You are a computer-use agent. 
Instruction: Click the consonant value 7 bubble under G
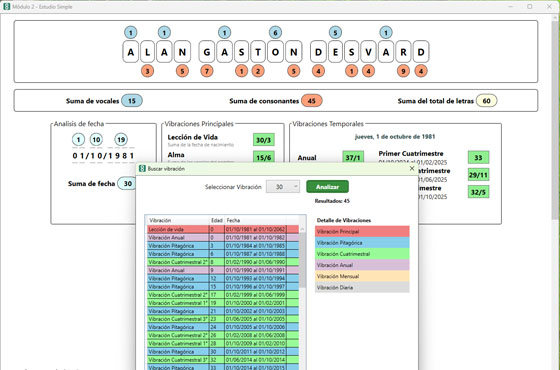tap(207, 71)
